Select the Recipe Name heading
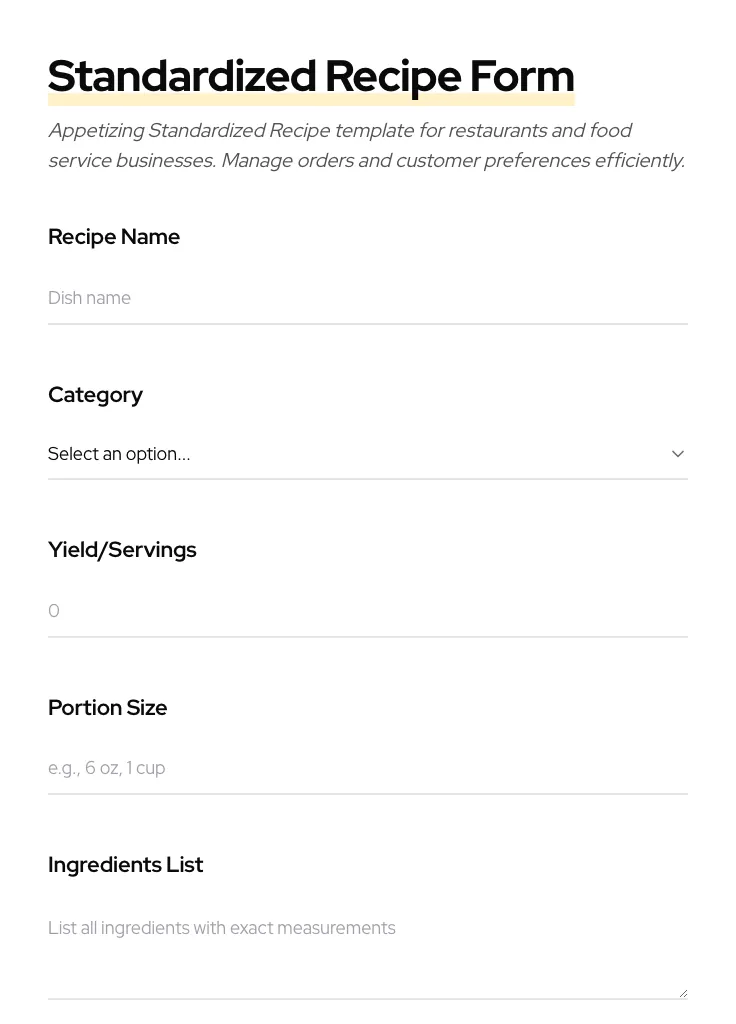736x1024 pixels. point(114,237)
